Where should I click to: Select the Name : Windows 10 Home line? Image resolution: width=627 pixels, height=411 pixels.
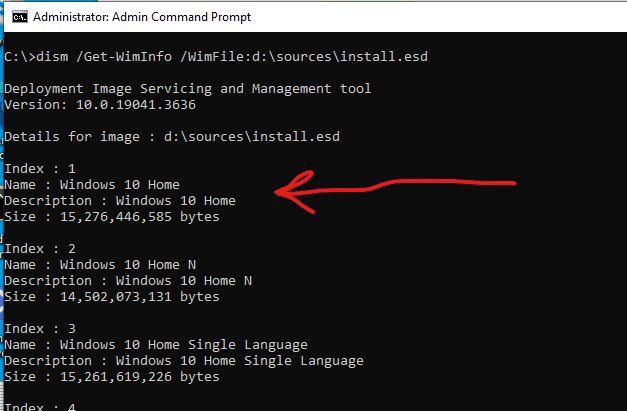pos(92,185)
